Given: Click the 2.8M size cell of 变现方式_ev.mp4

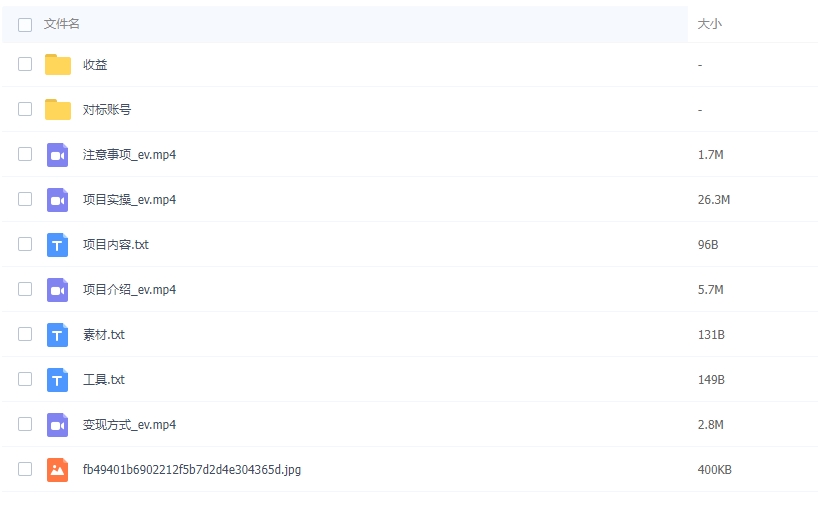Looking at the screenshot, I should [x=711, y=425].
